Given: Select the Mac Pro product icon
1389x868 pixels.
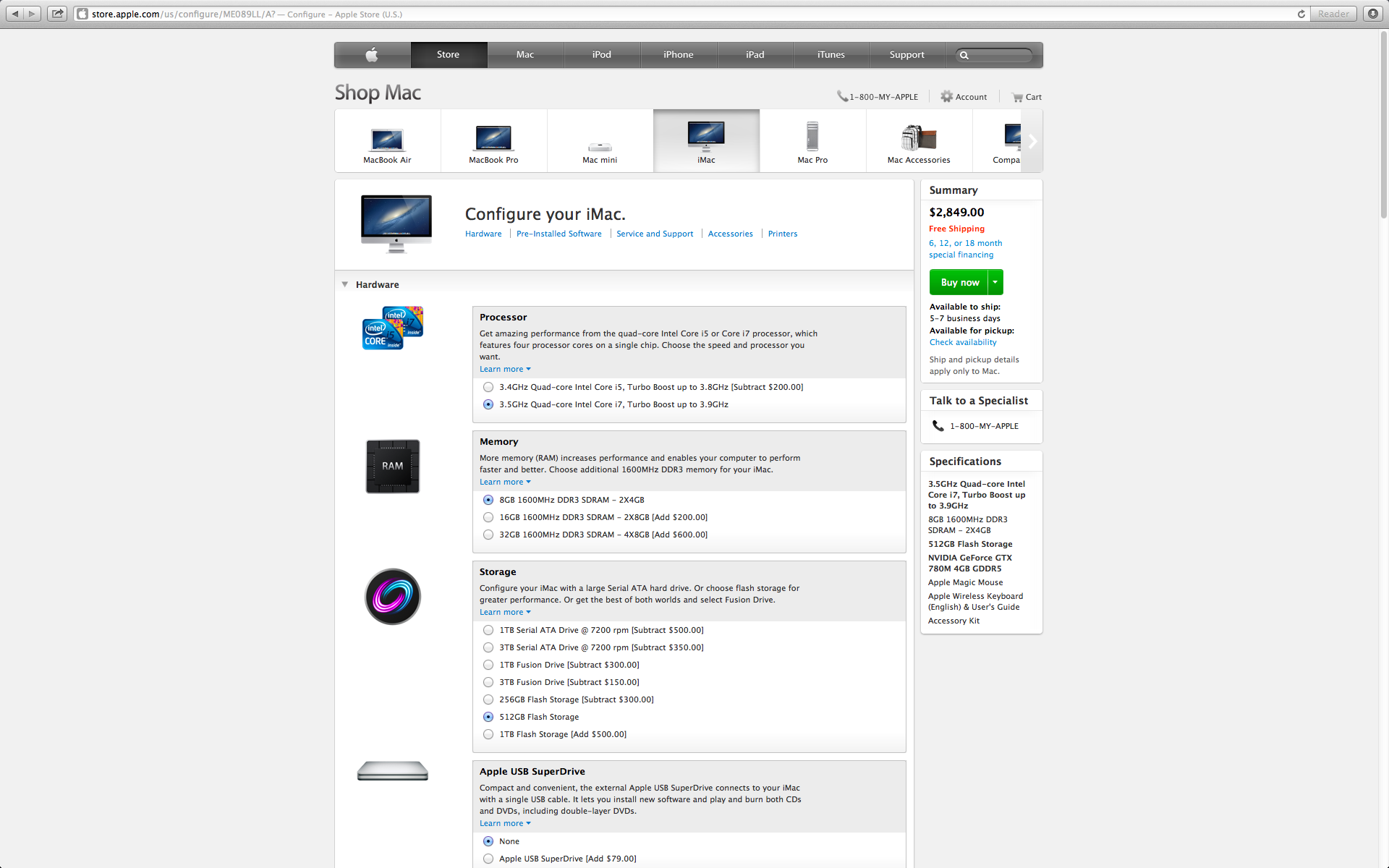Looking at the screenshot, I should [x=812, y=136].
